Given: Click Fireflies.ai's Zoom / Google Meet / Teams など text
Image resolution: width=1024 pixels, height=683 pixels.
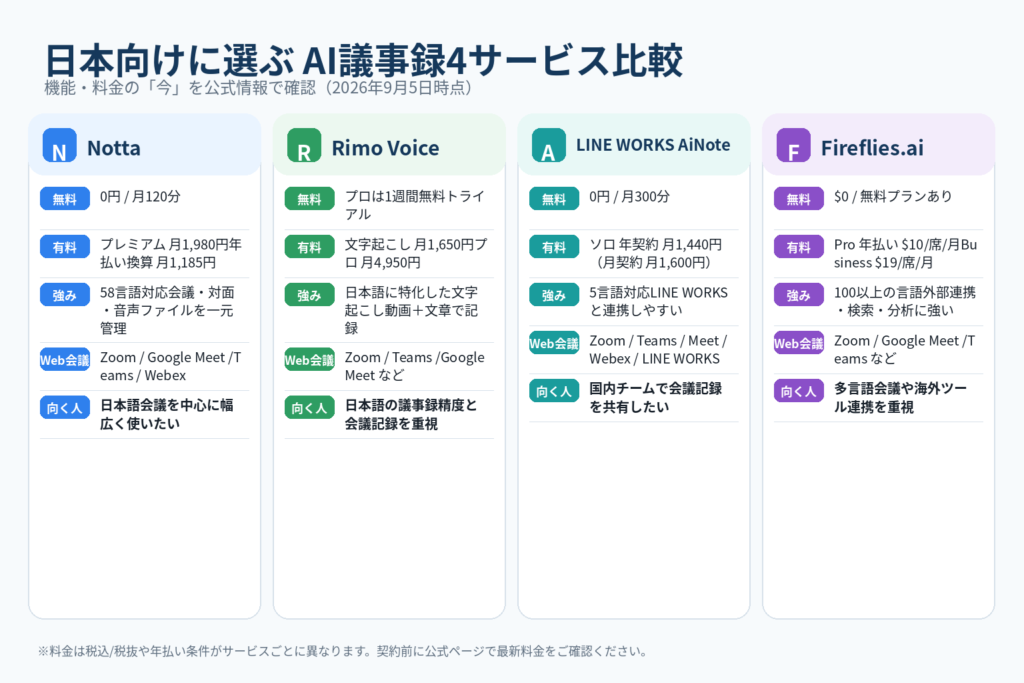Looking at the screenshot, I should coord(904,349).
